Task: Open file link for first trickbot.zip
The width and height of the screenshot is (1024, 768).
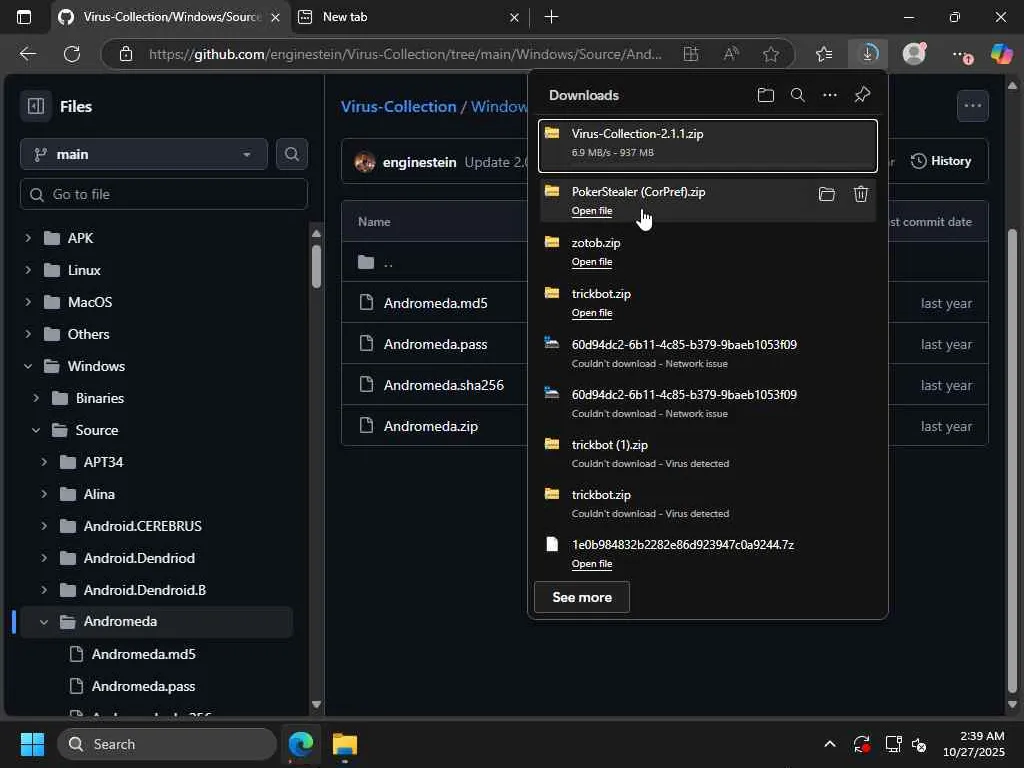Action: 592,313
